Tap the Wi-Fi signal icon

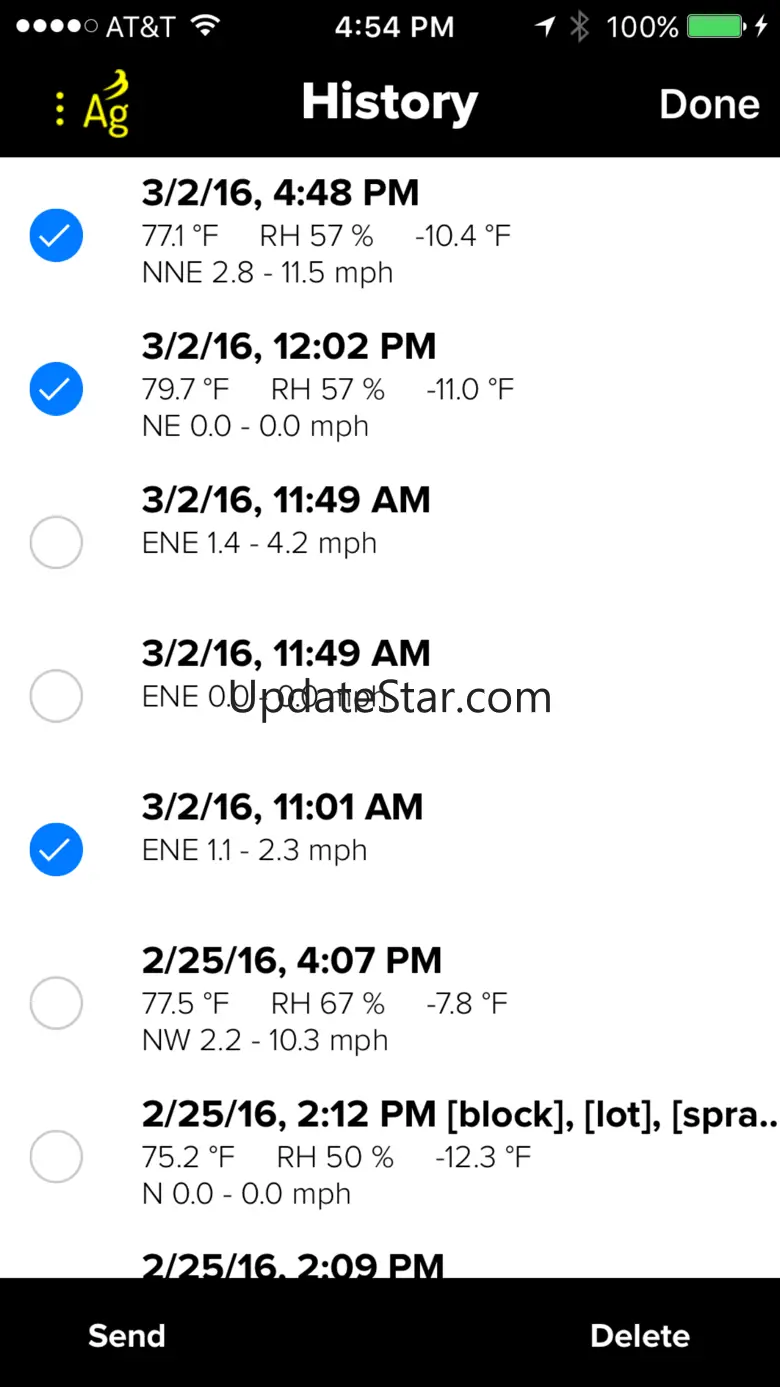point(205,27)
